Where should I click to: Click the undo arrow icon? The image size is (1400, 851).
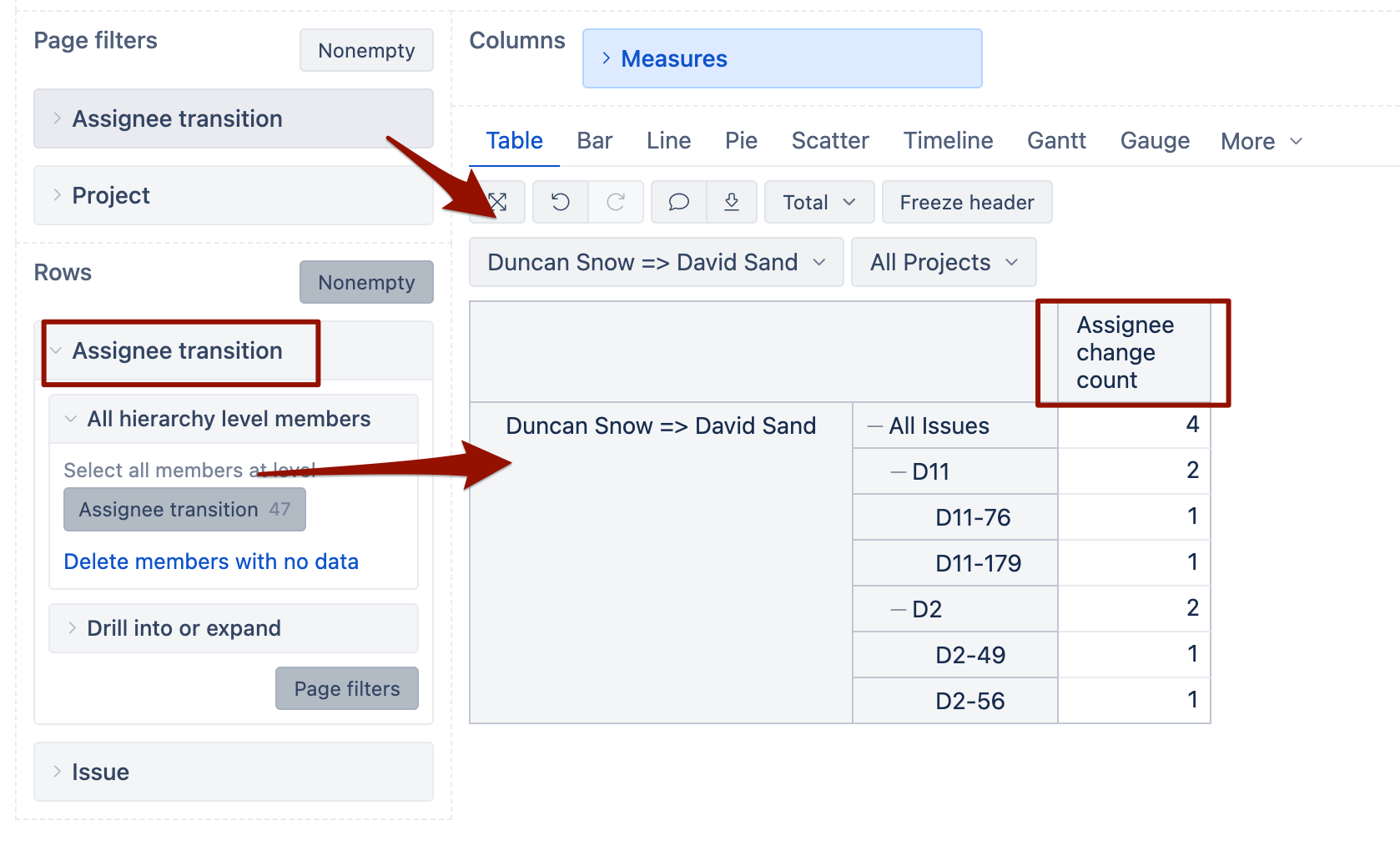click(561, 202)
